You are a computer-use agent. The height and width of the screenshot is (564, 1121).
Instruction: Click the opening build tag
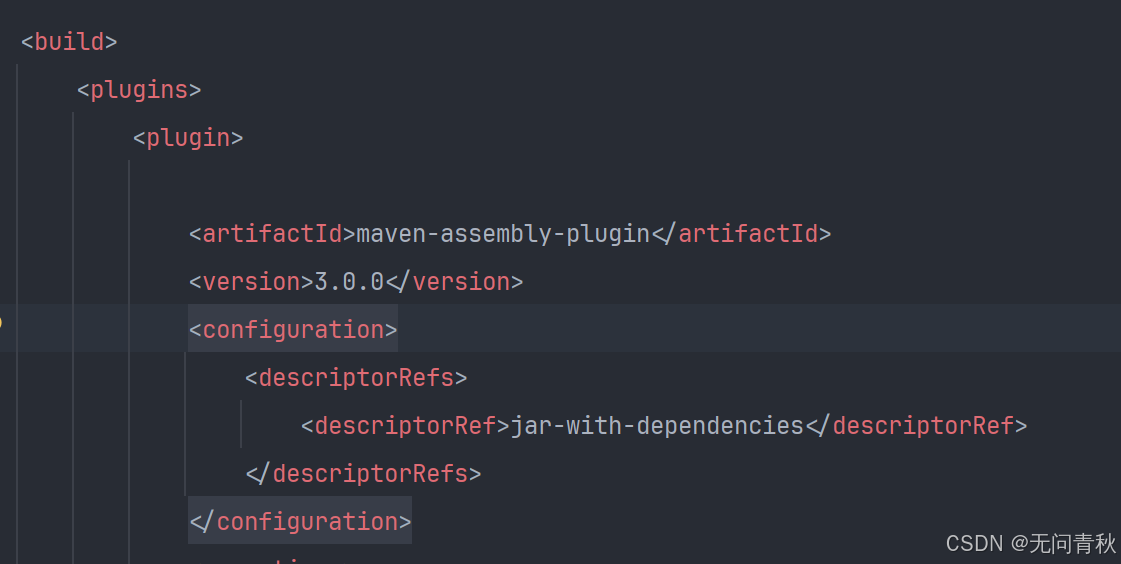(69, 42)
